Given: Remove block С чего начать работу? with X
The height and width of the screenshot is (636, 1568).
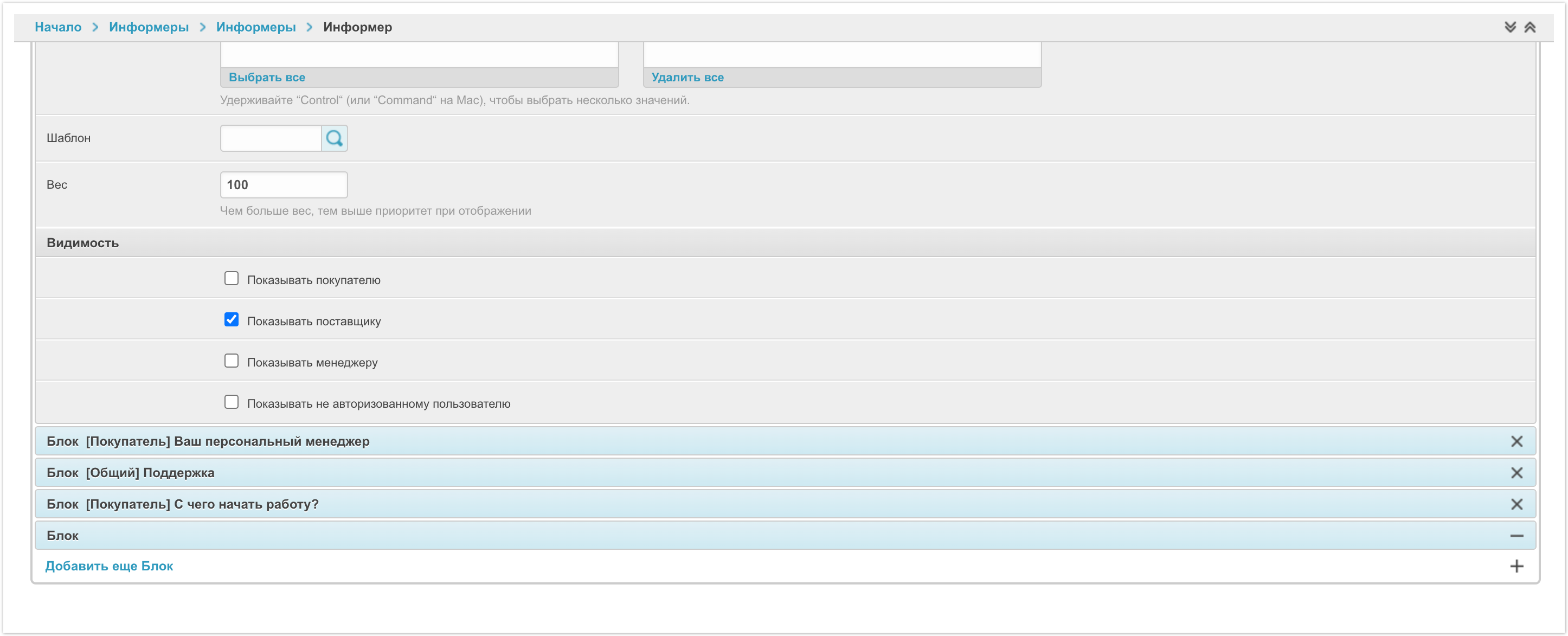Looking at the screenshot, I should [x=1516, y=504].
